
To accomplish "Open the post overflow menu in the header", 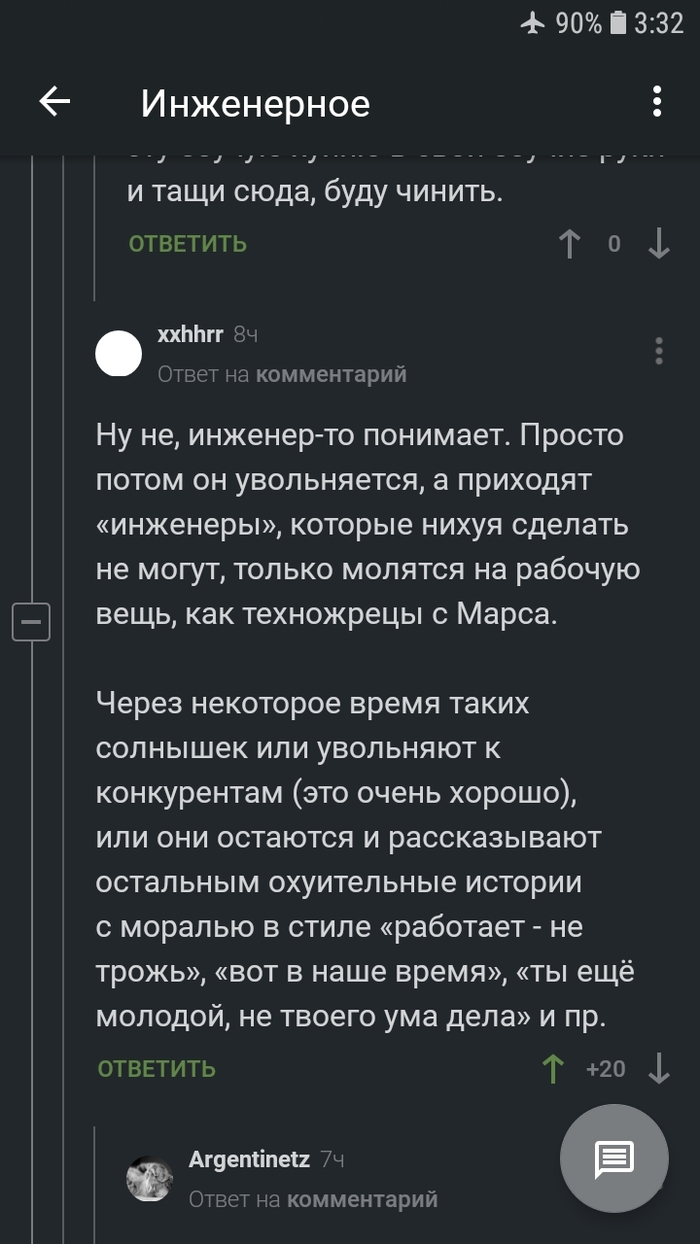I will point(657,101).
